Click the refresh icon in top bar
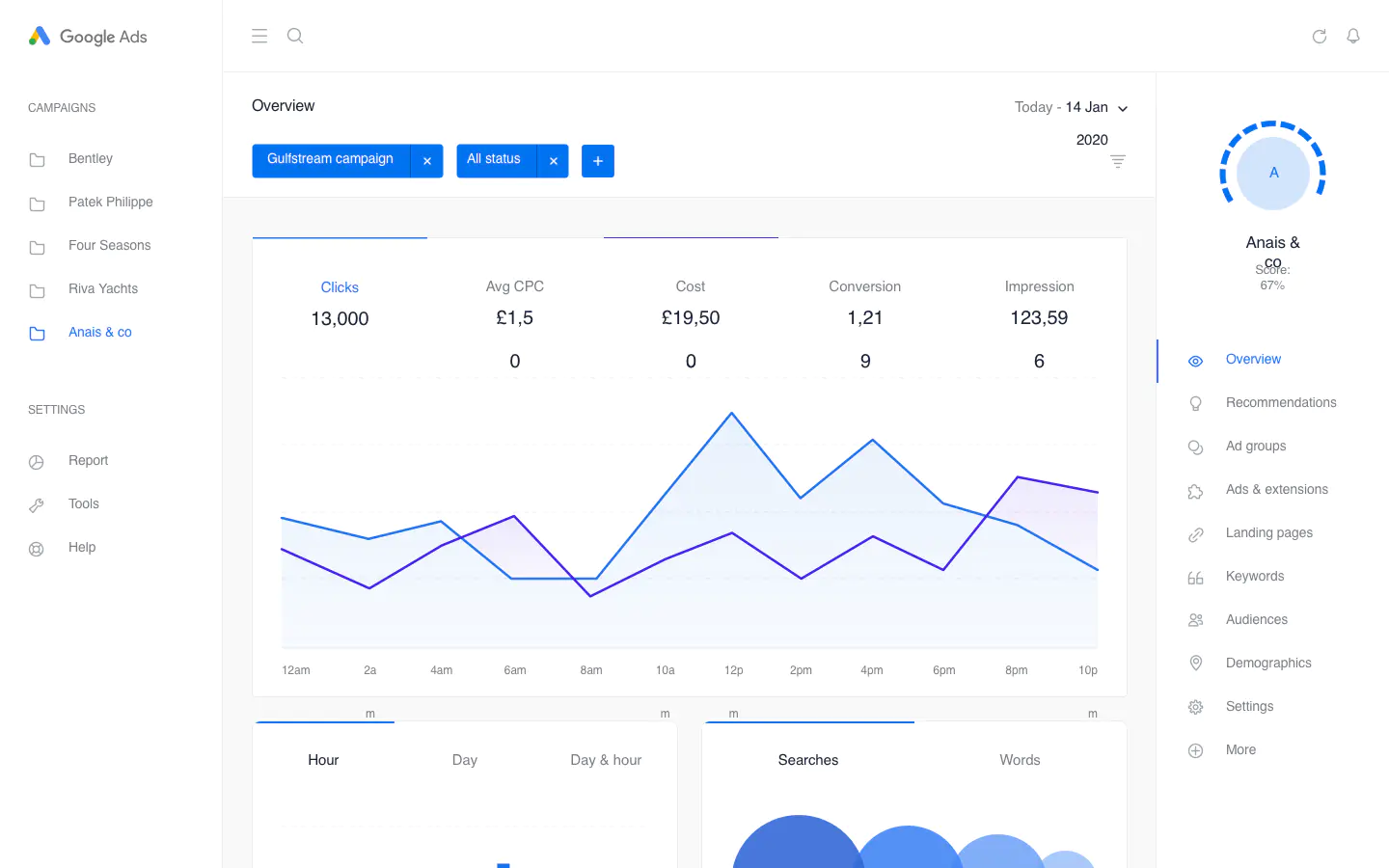1389x868 pixels. tap(1320, 36)
